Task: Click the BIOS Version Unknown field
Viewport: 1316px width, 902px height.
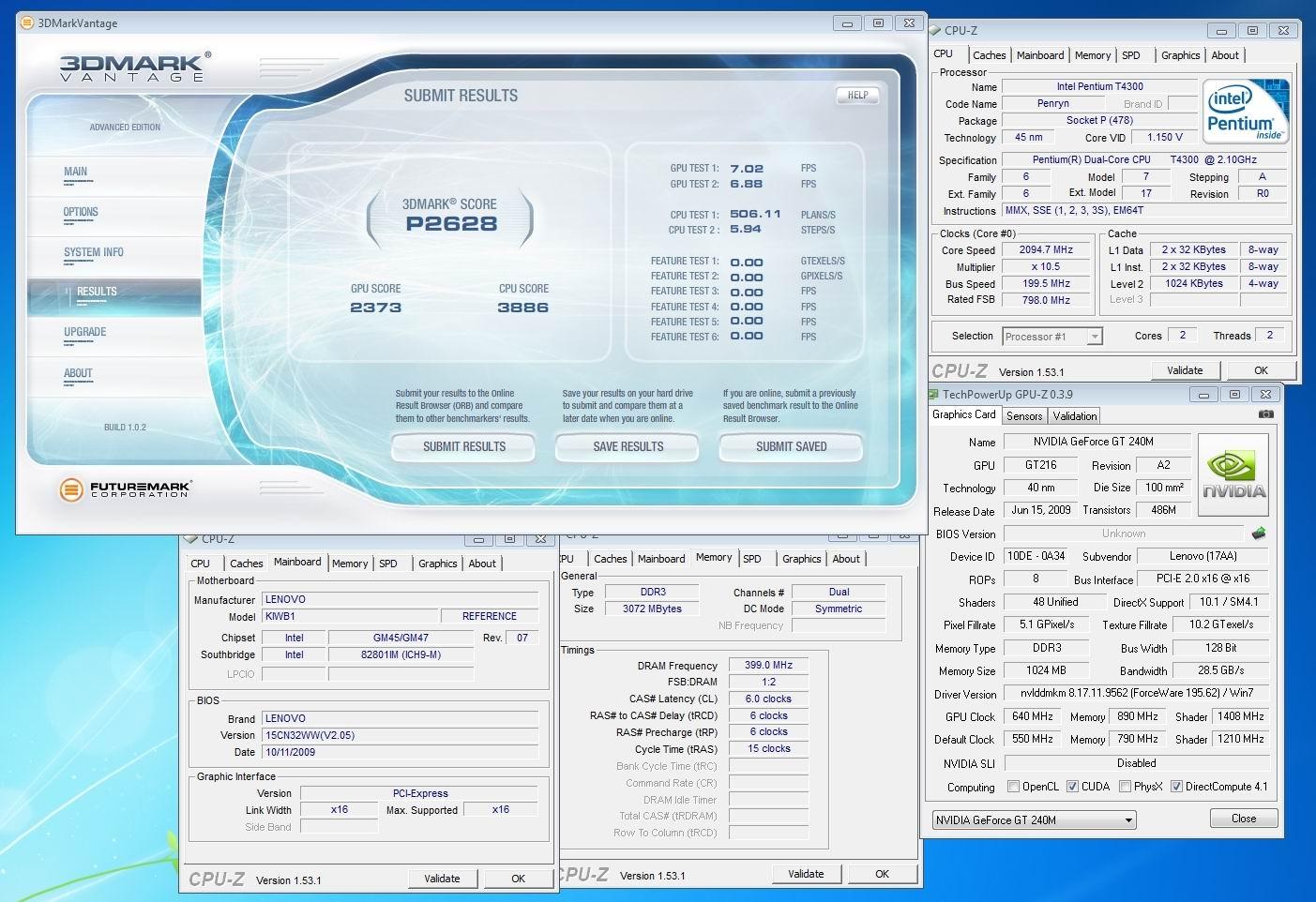Action: click(1124, 534)
